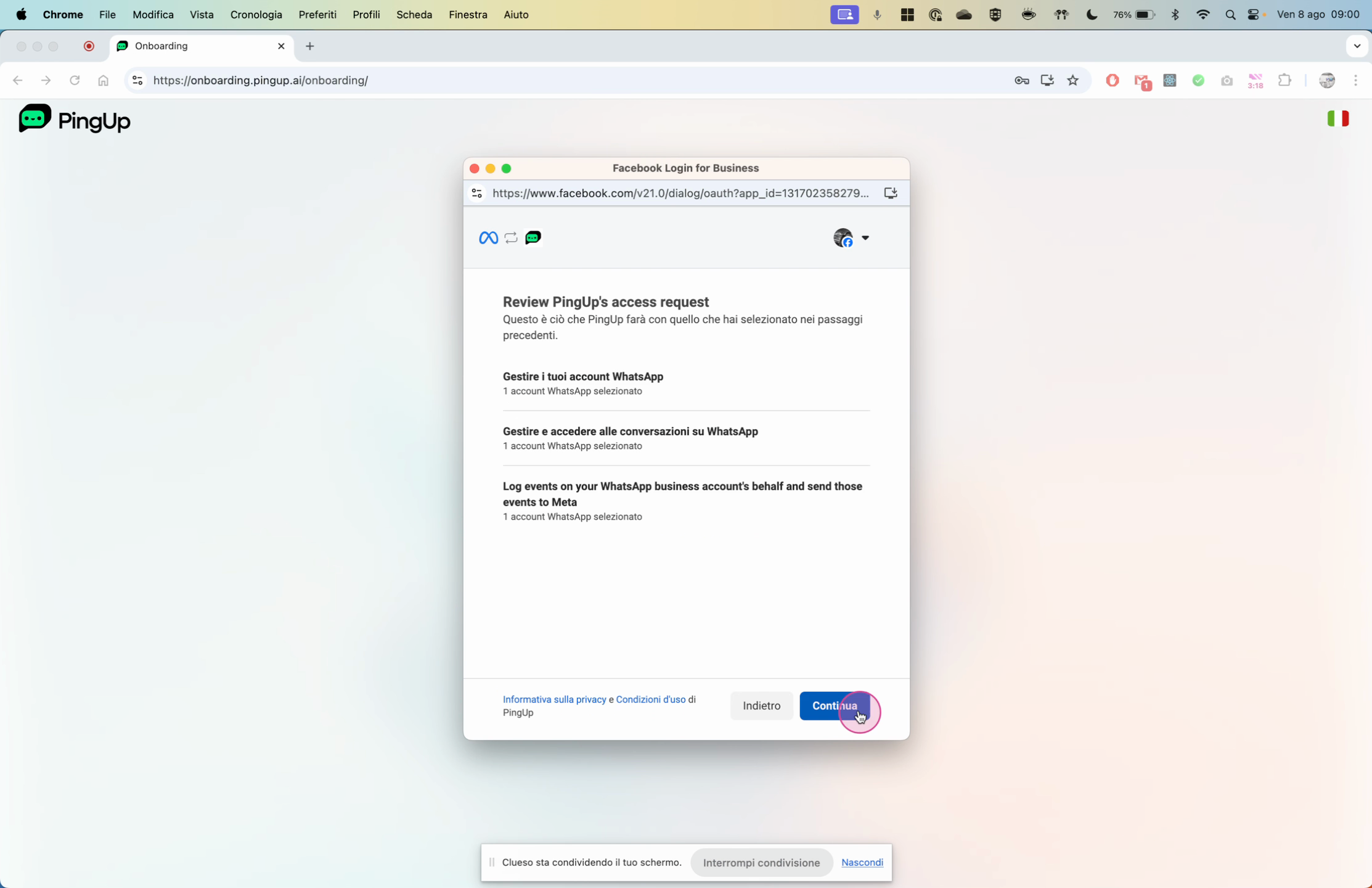Open the mail extension with badge
The width and height of the screenshot is (1372, 888).
(x=1142, y=82)
